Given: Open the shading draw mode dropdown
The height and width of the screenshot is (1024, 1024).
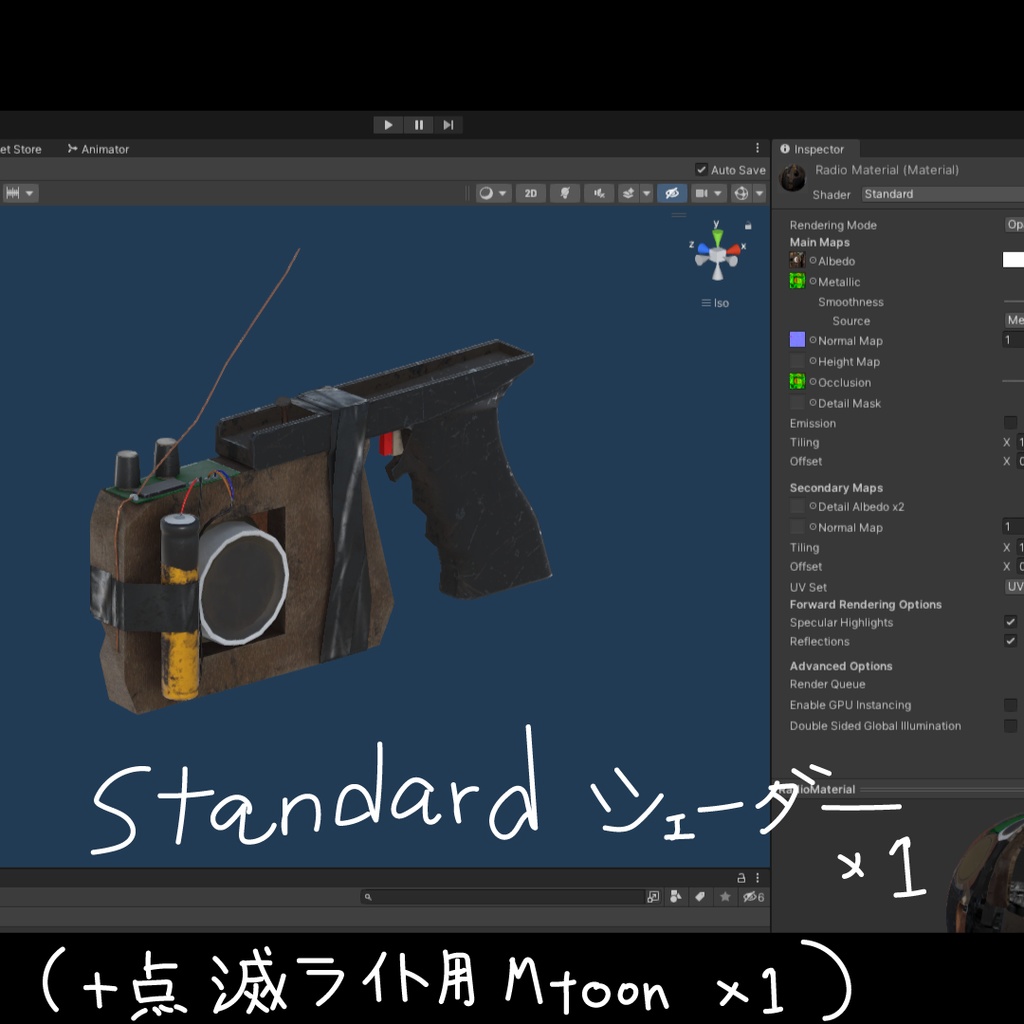Looking at the screenshot, I should pyautogui.click(x=493, y=193).
